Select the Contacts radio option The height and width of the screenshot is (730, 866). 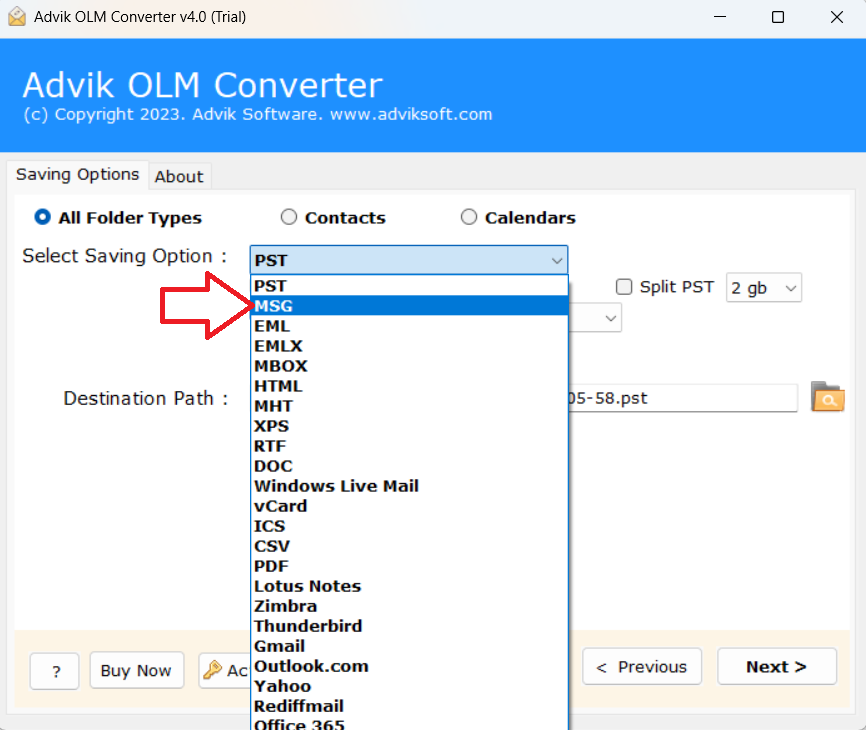(289, 217)
